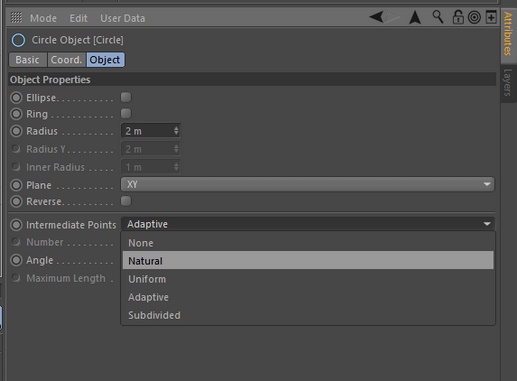
Task: Click the Circle Object ring icon
Action: coord(18,40)
